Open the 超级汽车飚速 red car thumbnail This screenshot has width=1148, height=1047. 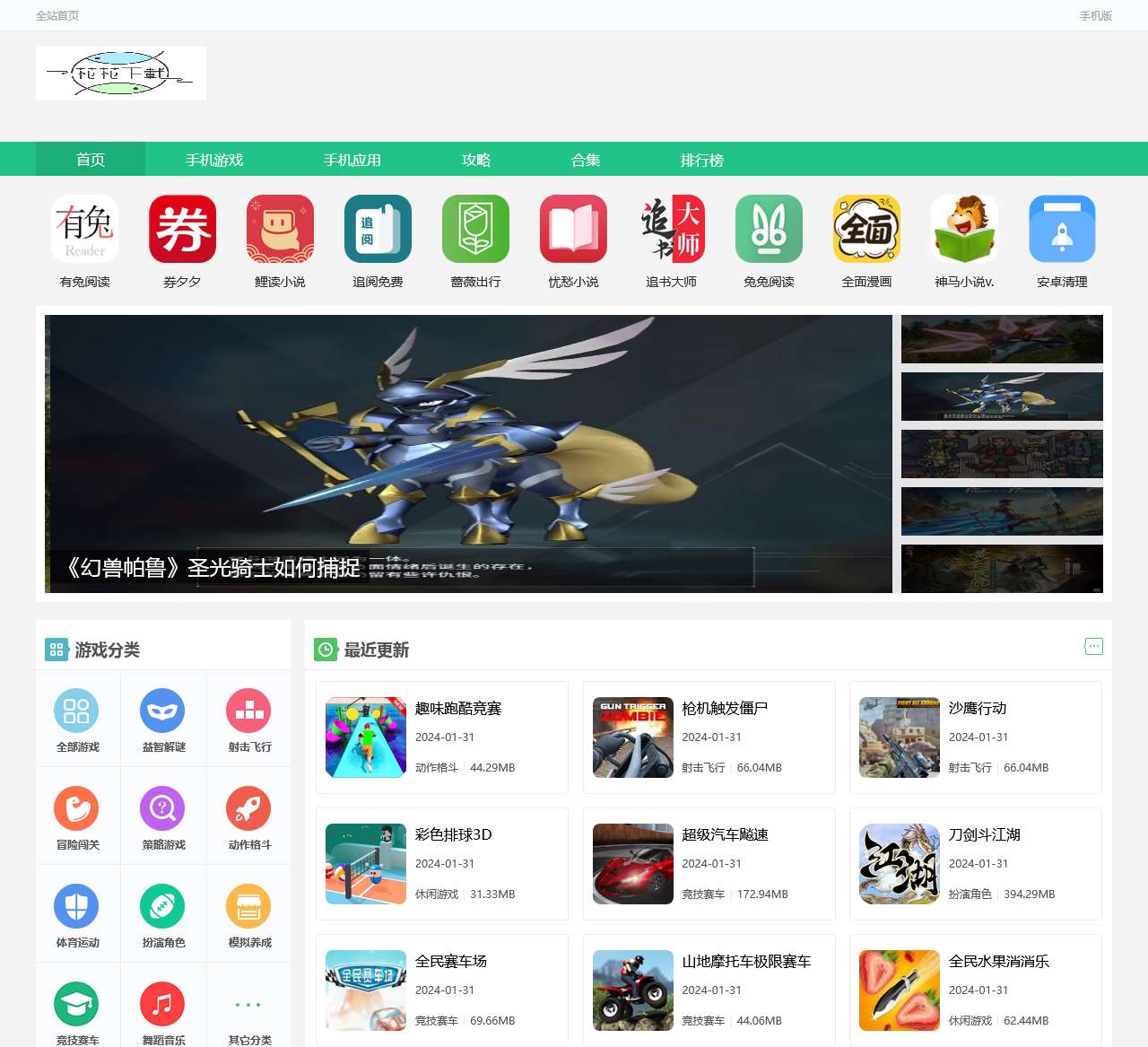tap(633, 864)
